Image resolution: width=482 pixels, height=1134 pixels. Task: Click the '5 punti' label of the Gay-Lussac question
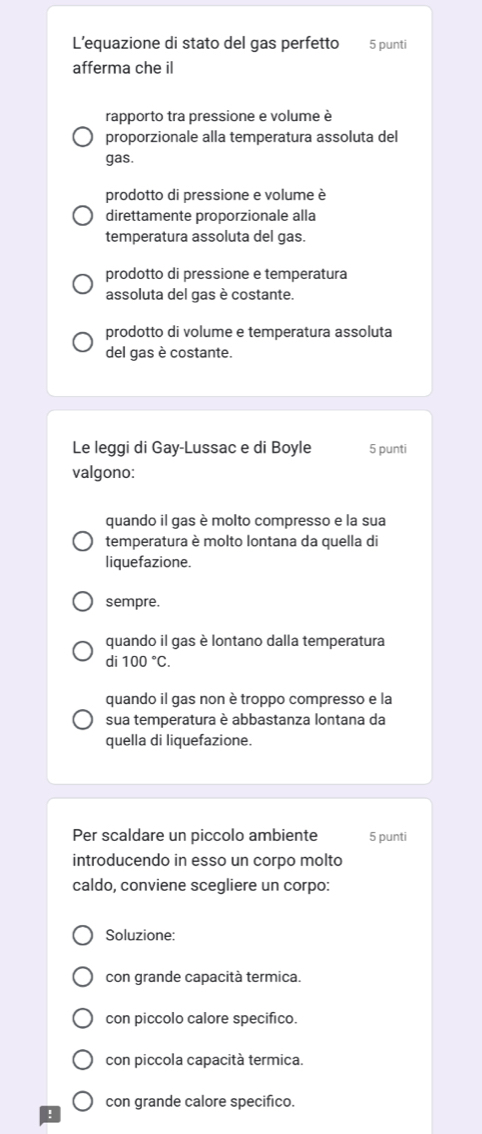click(388, 448)
